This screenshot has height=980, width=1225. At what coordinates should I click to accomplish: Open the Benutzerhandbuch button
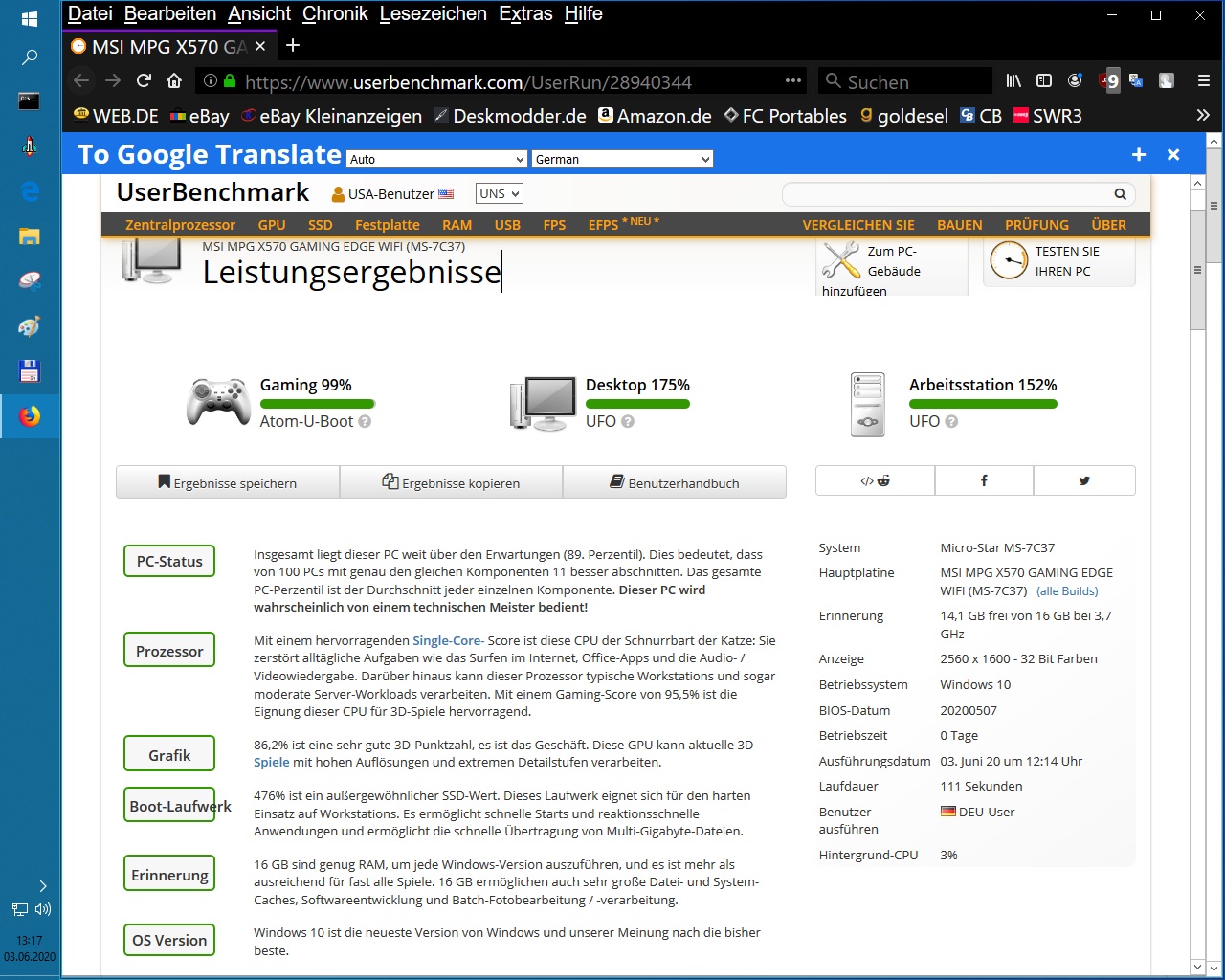click(675, 482)
